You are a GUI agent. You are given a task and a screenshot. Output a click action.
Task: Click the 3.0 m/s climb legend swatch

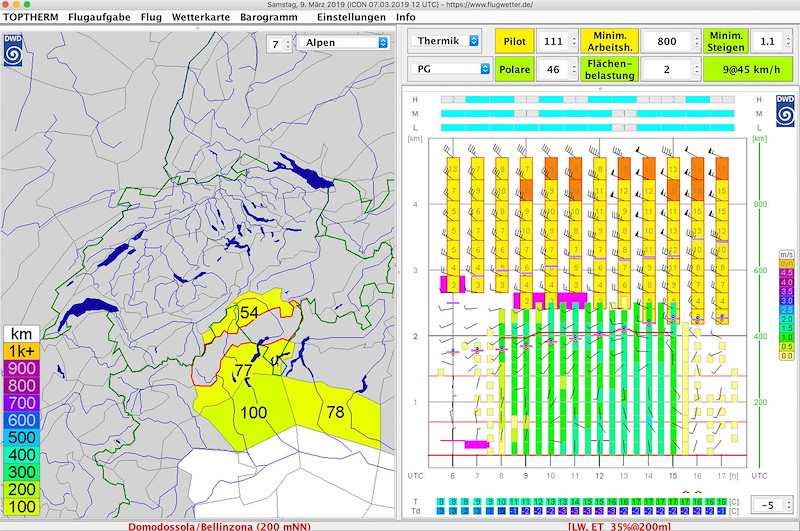pyautogui.click(x=787, y=300)
